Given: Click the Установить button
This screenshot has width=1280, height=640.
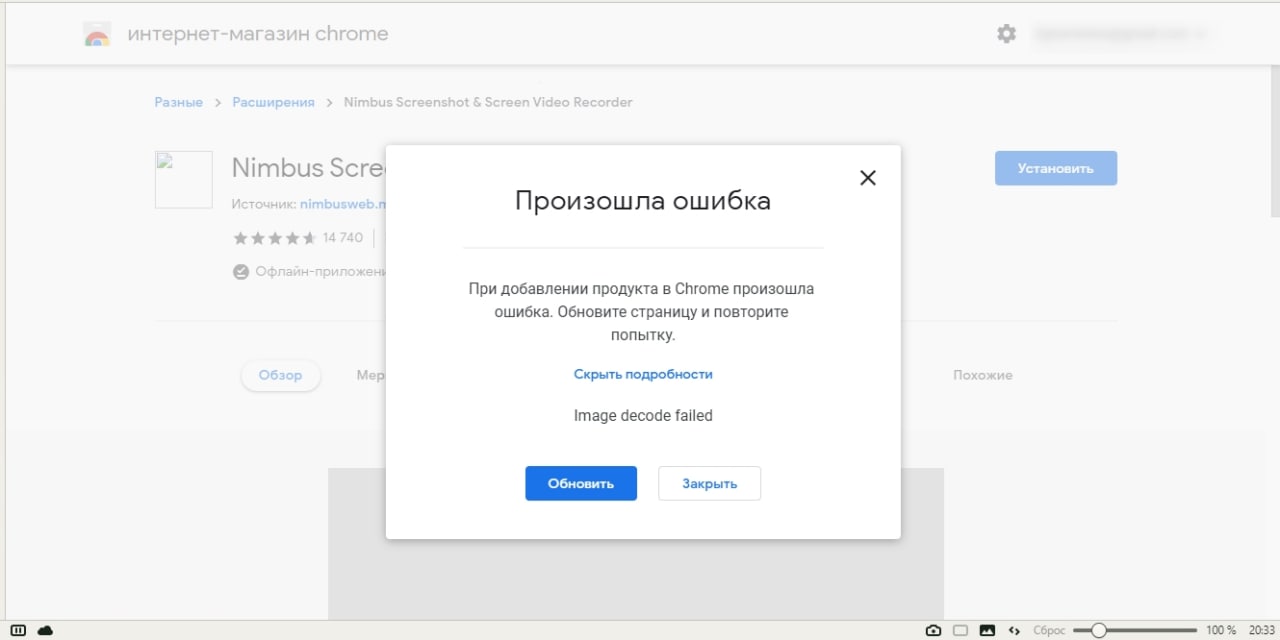Looking at the screenshot, I should coord(1056,168).
